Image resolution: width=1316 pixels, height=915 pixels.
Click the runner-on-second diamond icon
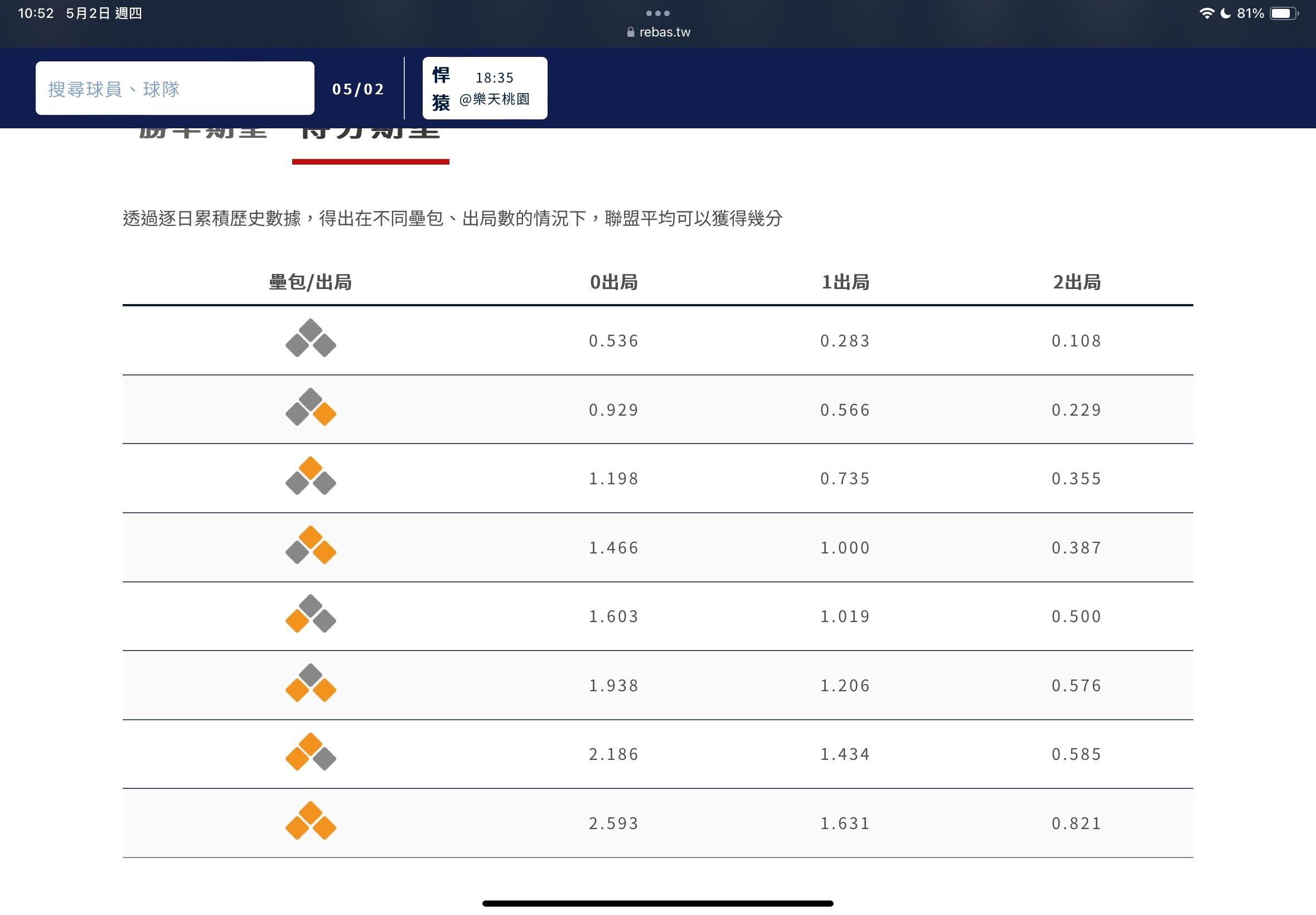[311, 476]
